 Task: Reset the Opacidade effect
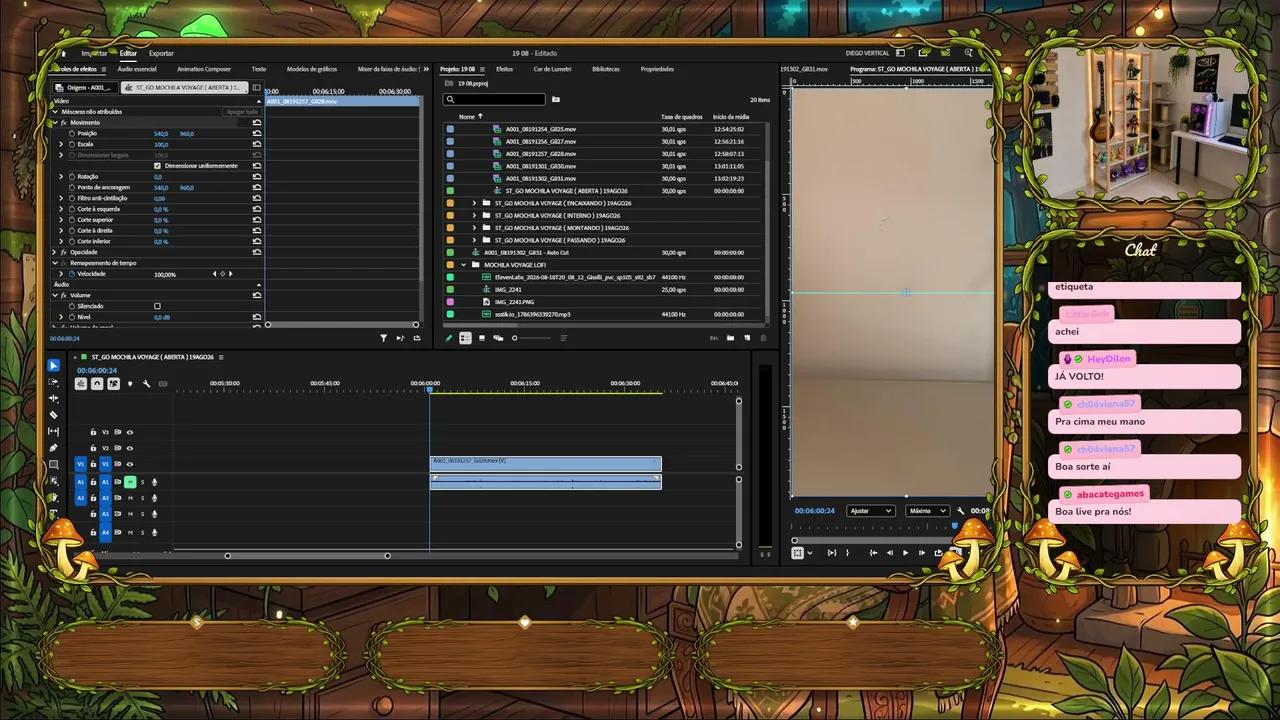pyautogui.click(x=257, y=252)
